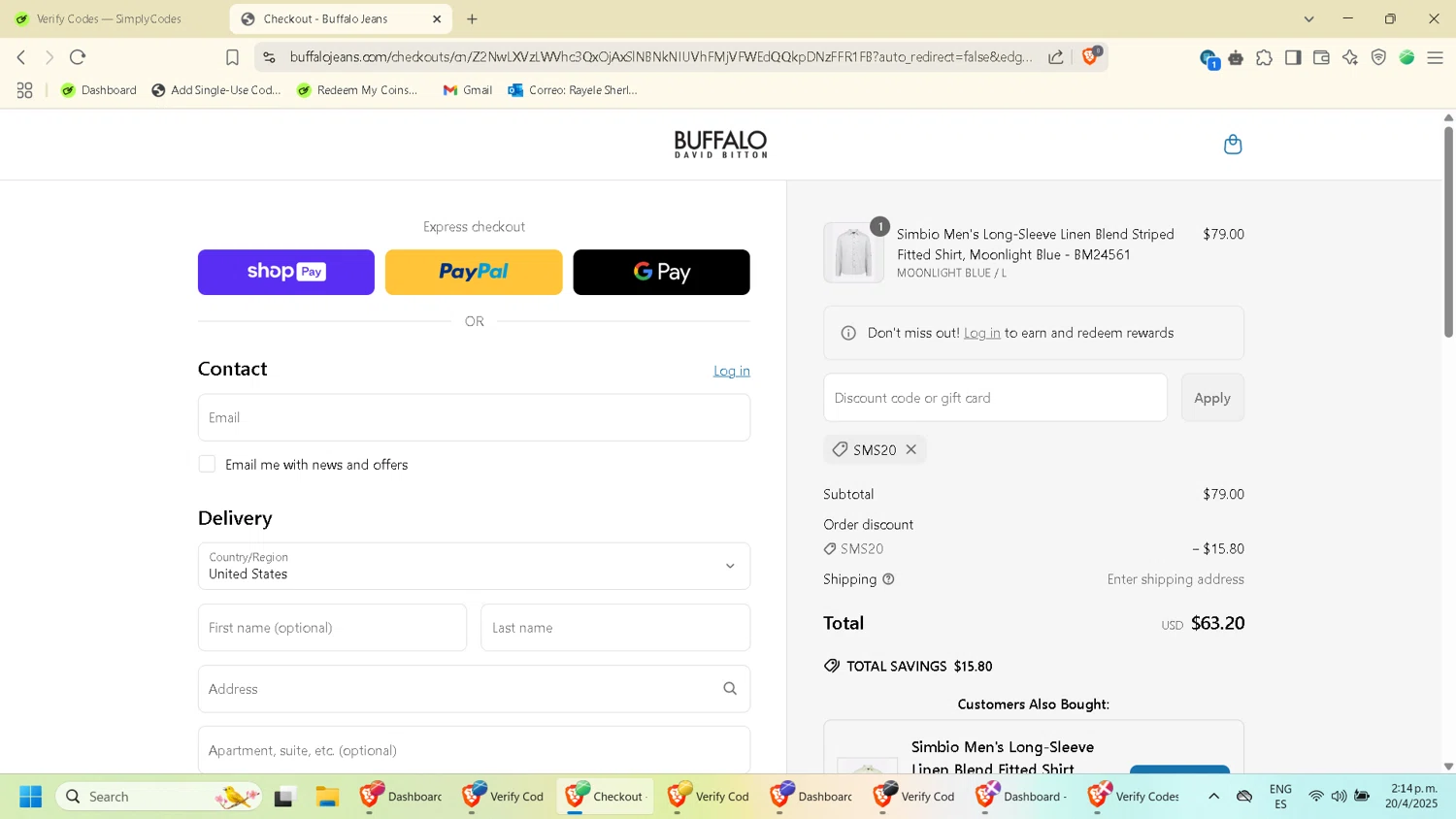Image resolution: width=1456 pixels, height=819 pixels.
Task: Reload the checkout page
Action: point(79,57)
